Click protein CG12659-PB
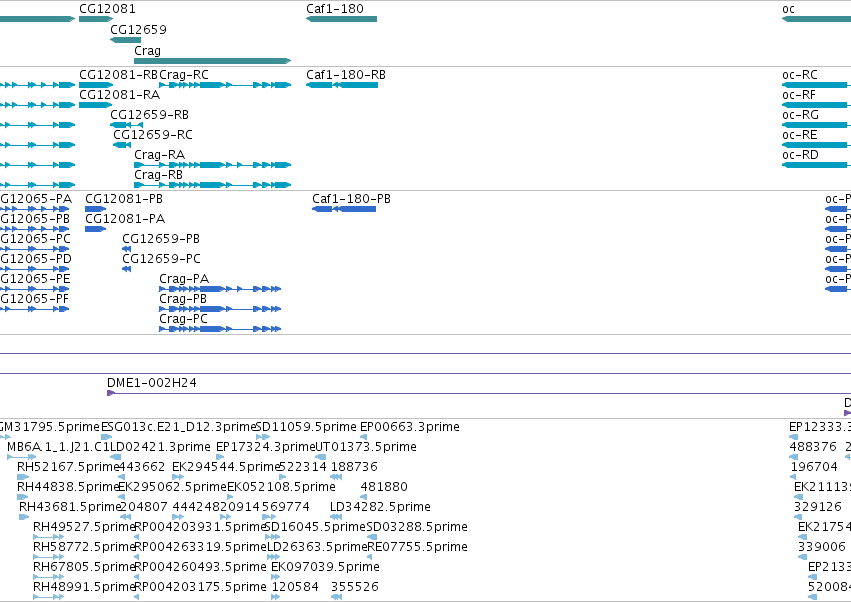Screen dimensions: 851x602 click(x=126, y=249)
